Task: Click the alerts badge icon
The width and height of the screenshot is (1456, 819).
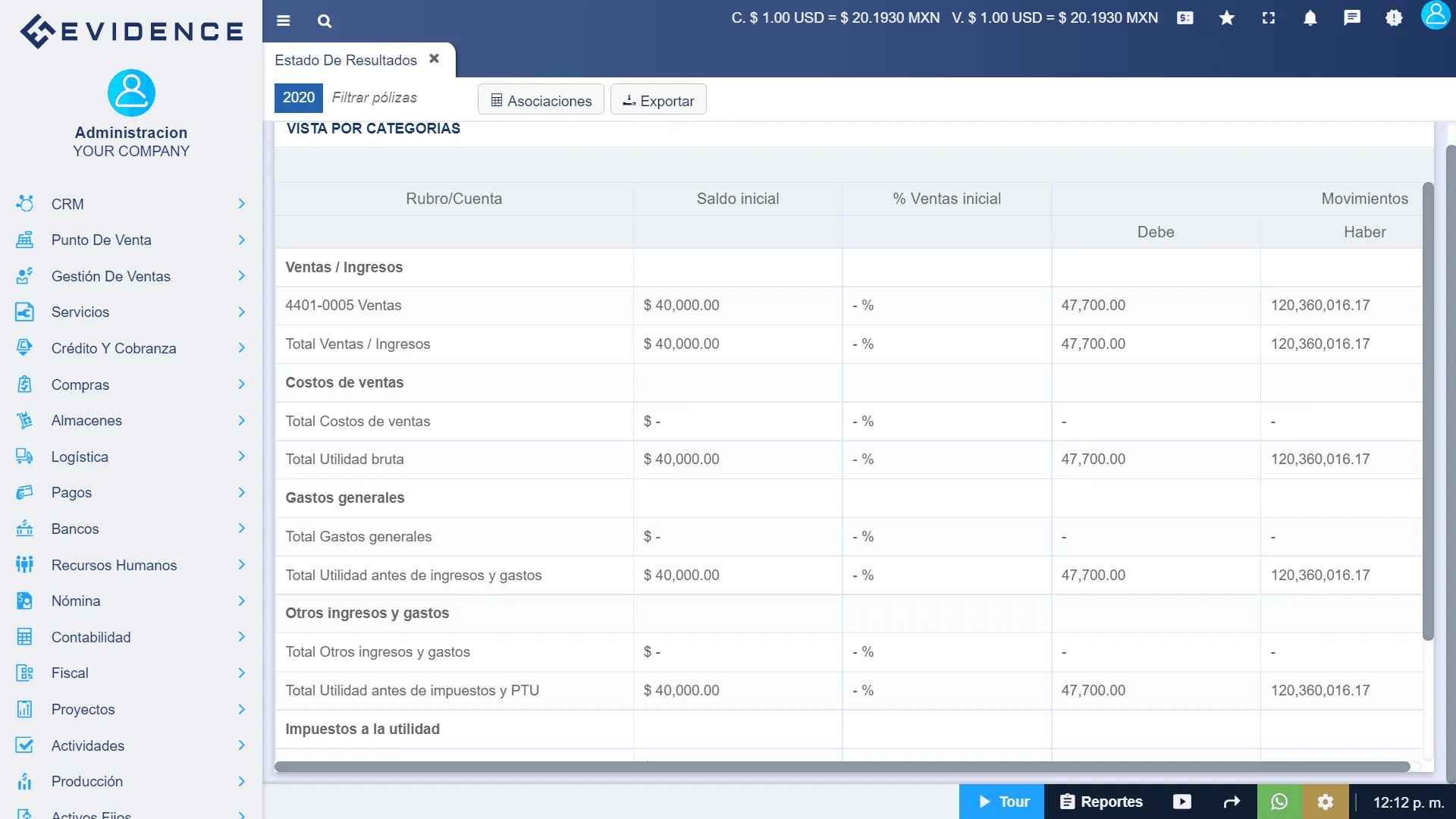Action: click(1395, 18)
